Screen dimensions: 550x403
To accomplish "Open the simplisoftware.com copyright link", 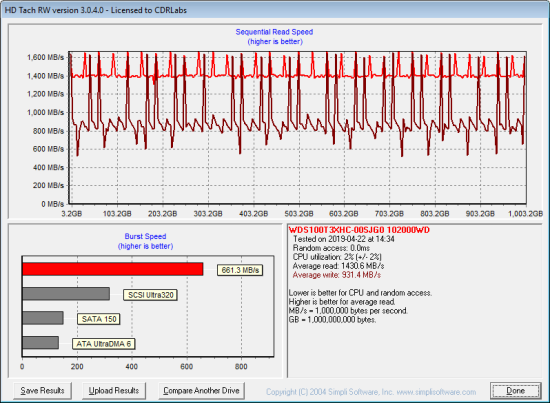I will (371, 392).
